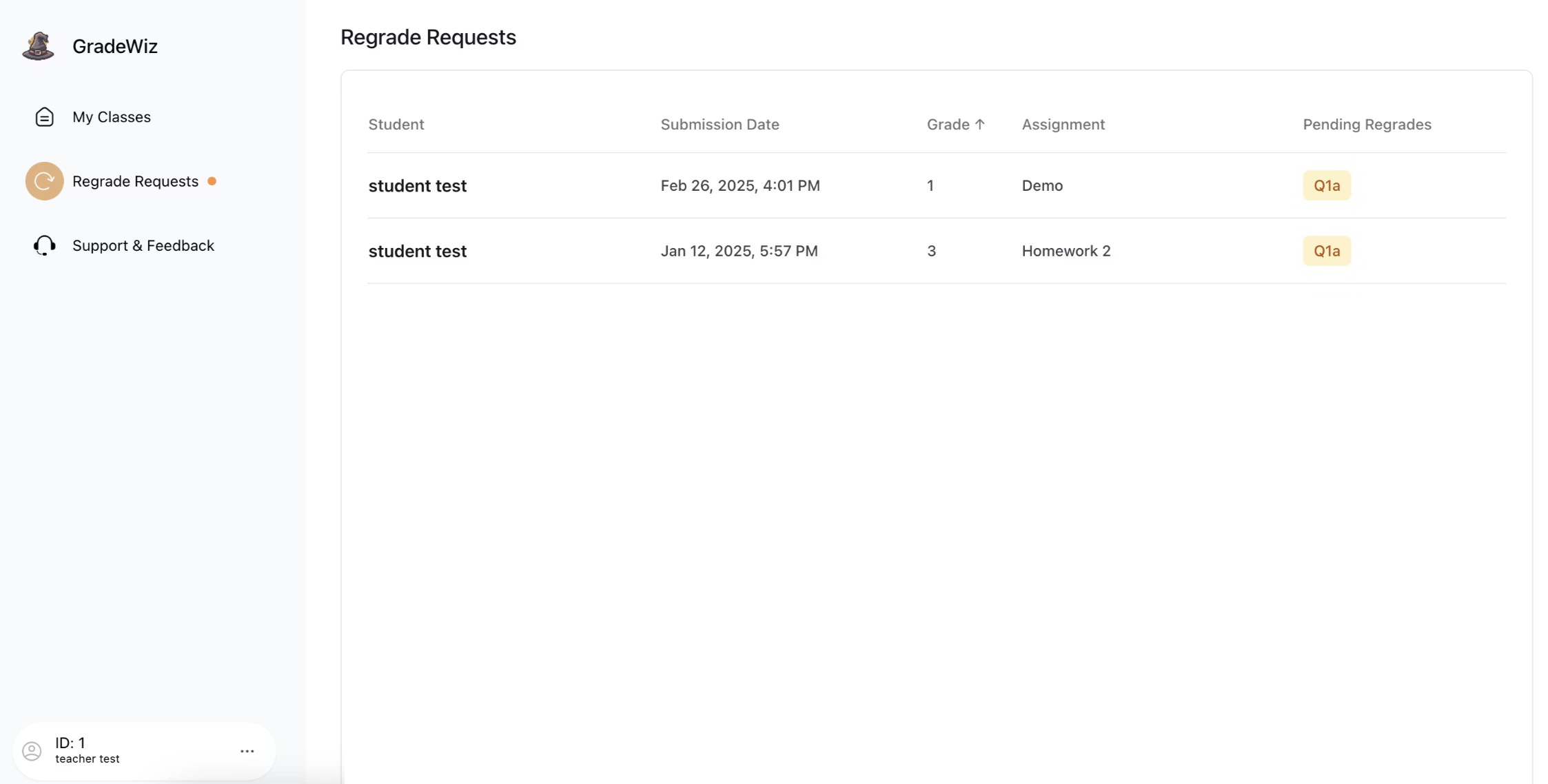Click the Pending Regrades column header
This screenshot has height=784, width=1548.
click(x=1366, y=125)
